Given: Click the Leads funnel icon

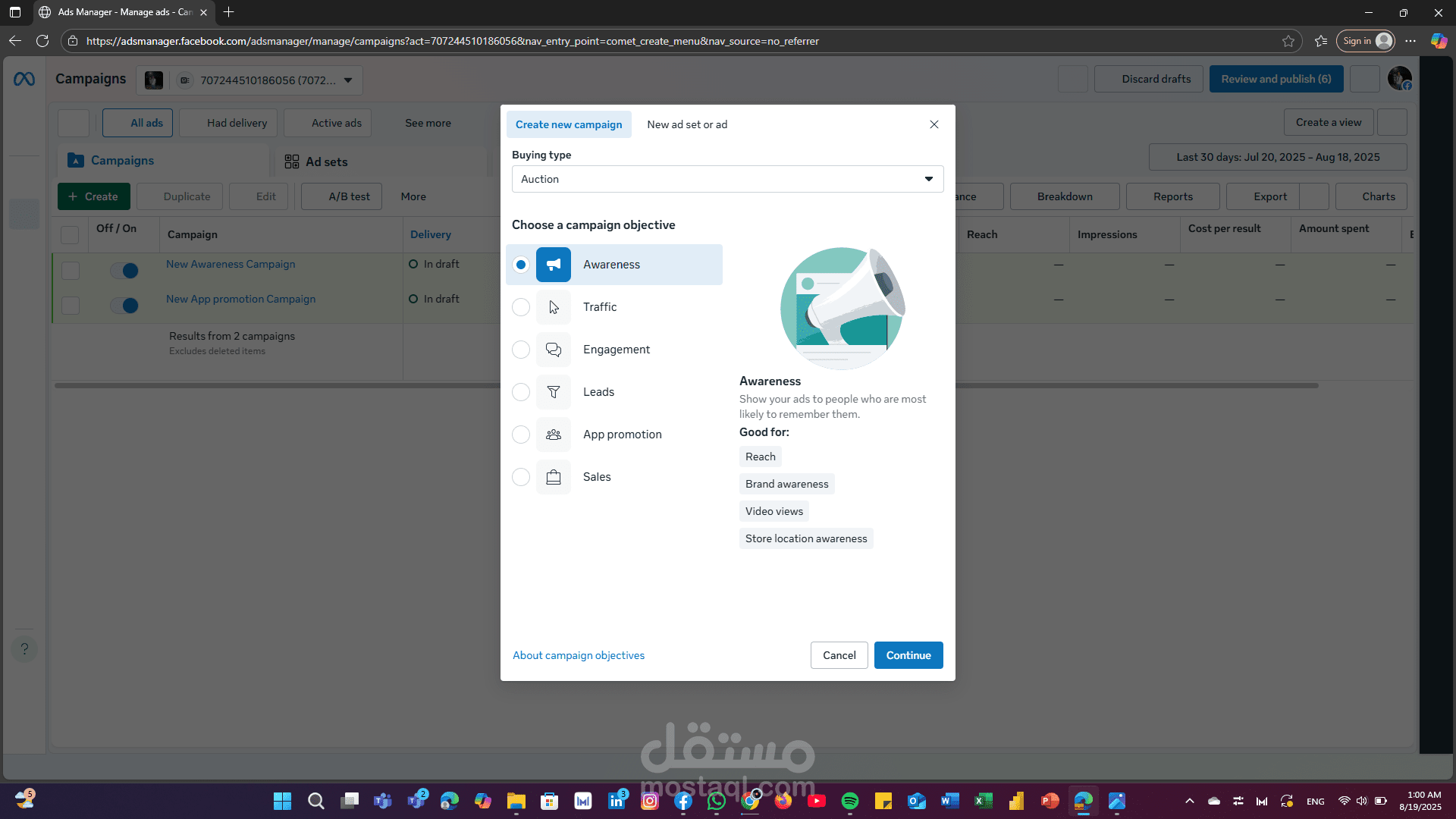Looking at the screenshot, I should click(554, 392).
